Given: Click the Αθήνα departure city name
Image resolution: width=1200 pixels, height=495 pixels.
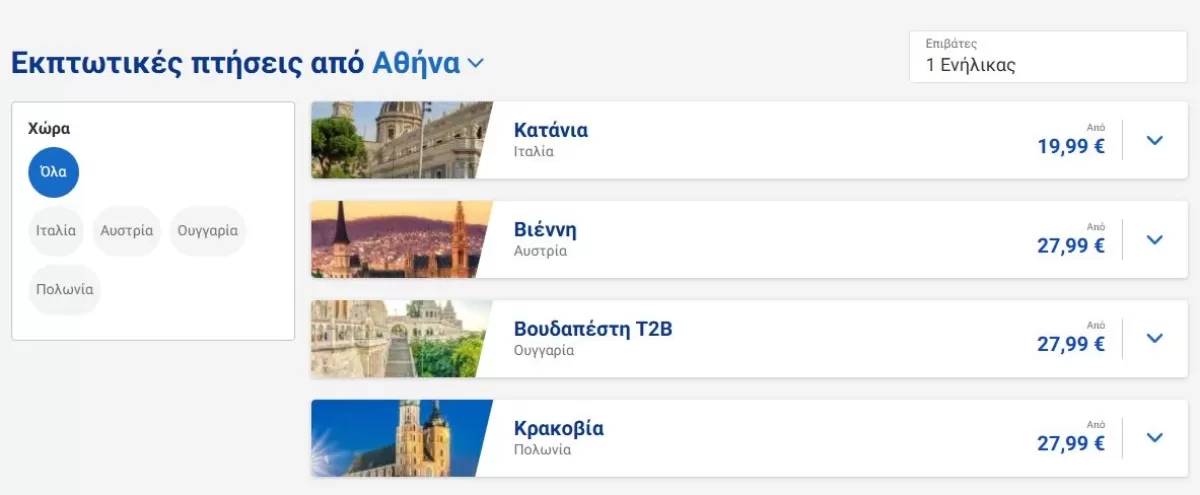Looking at the screenshot, I should 416,63.
